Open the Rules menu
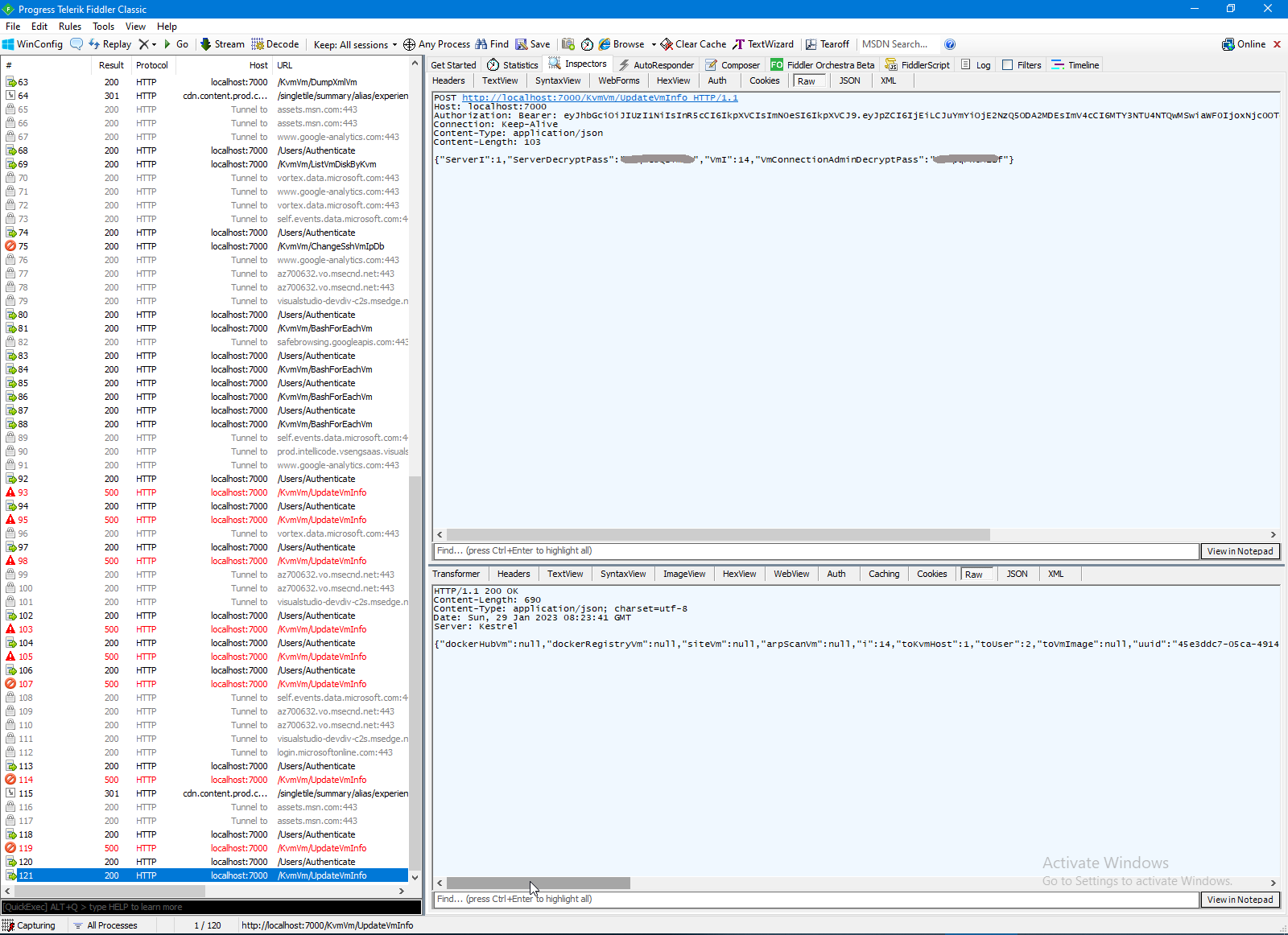The height and width of the screenshot is (935, 1288). pyautogui.click(x=70, y=27)
